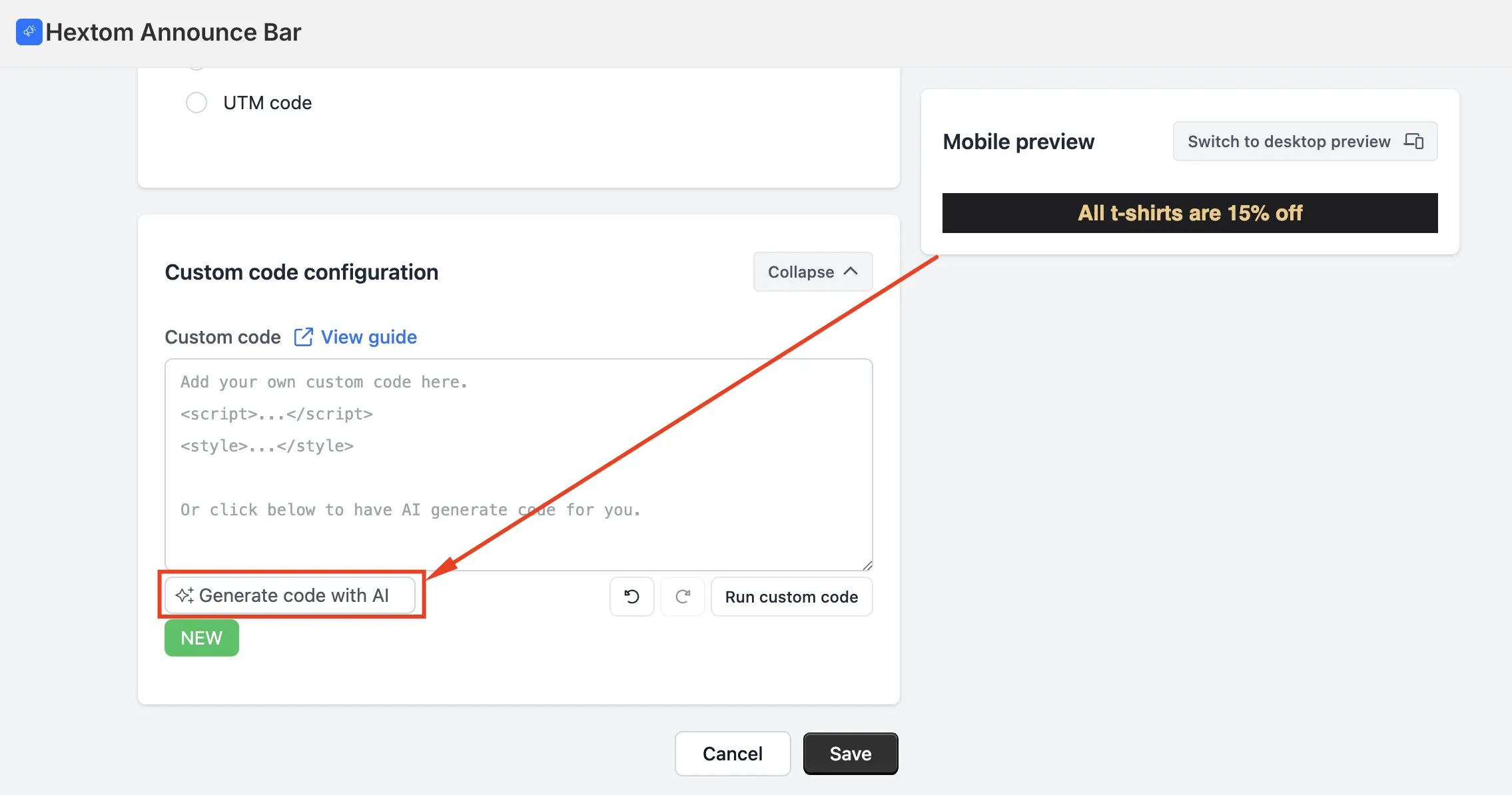1512x795 pixels.
Task: Click the undo arrow icon button
Action: (x=631, y=597)
